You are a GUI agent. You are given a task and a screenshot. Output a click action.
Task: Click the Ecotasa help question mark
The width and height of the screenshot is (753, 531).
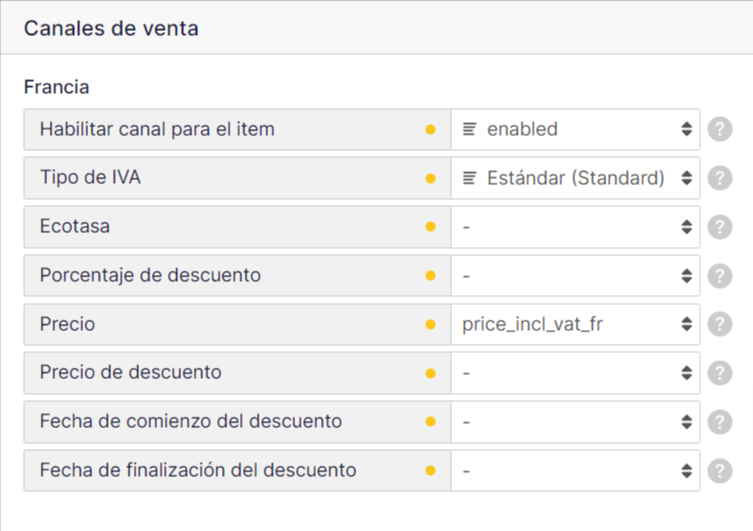719,227
